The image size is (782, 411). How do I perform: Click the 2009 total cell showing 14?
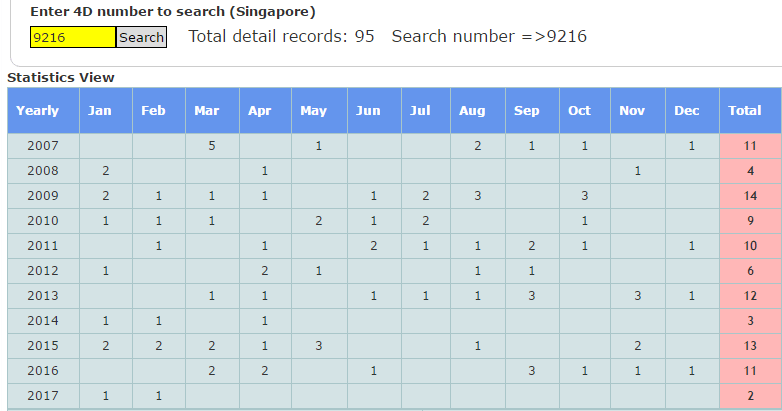750,196
